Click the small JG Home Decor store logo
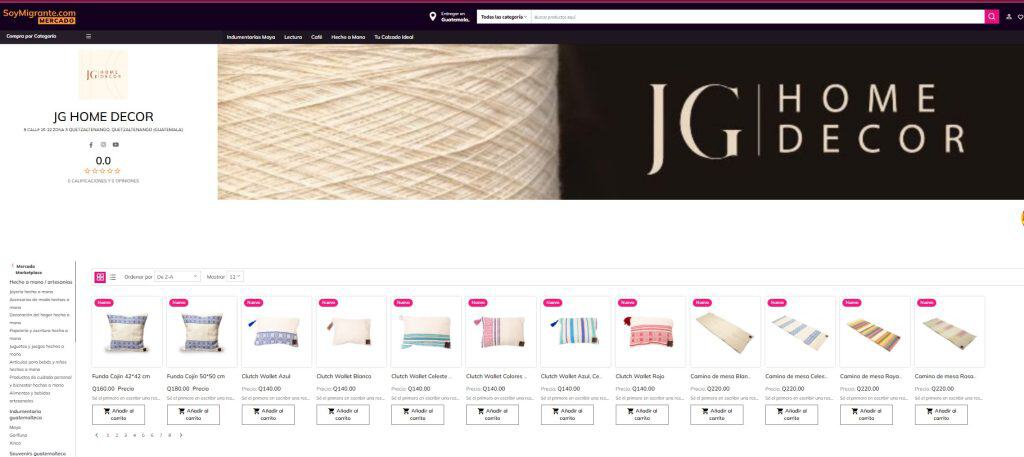 [x=103, y=75]
